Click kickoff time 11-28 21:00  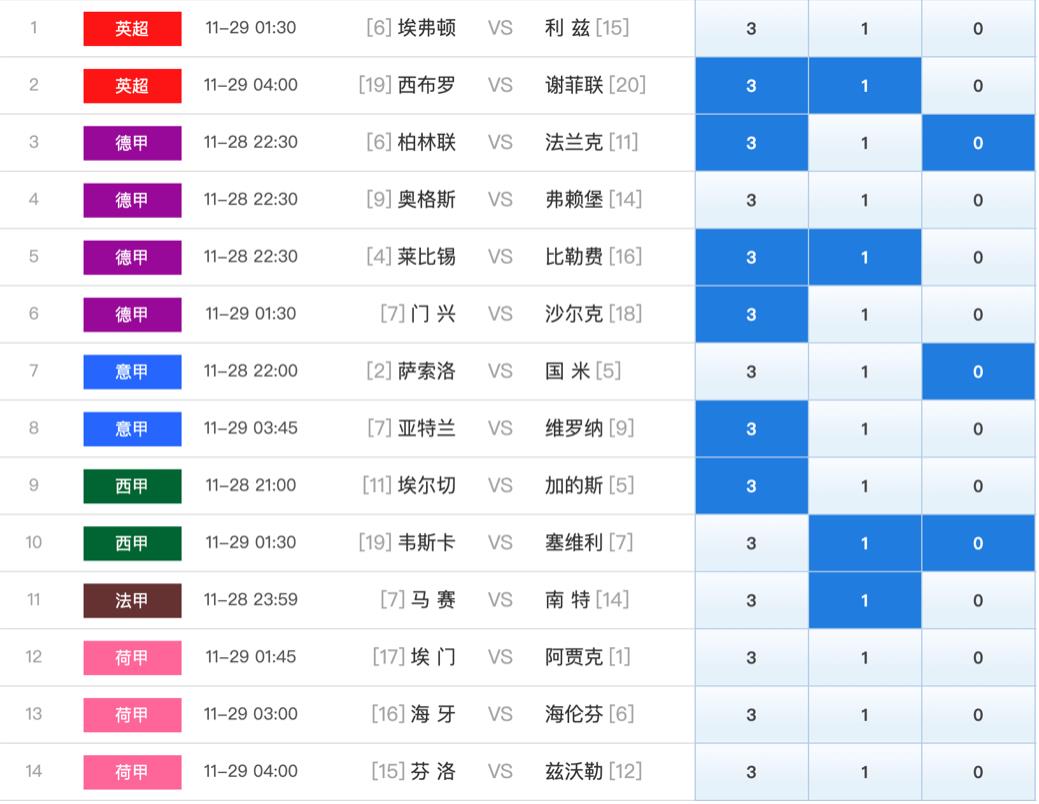pos(250,485)
